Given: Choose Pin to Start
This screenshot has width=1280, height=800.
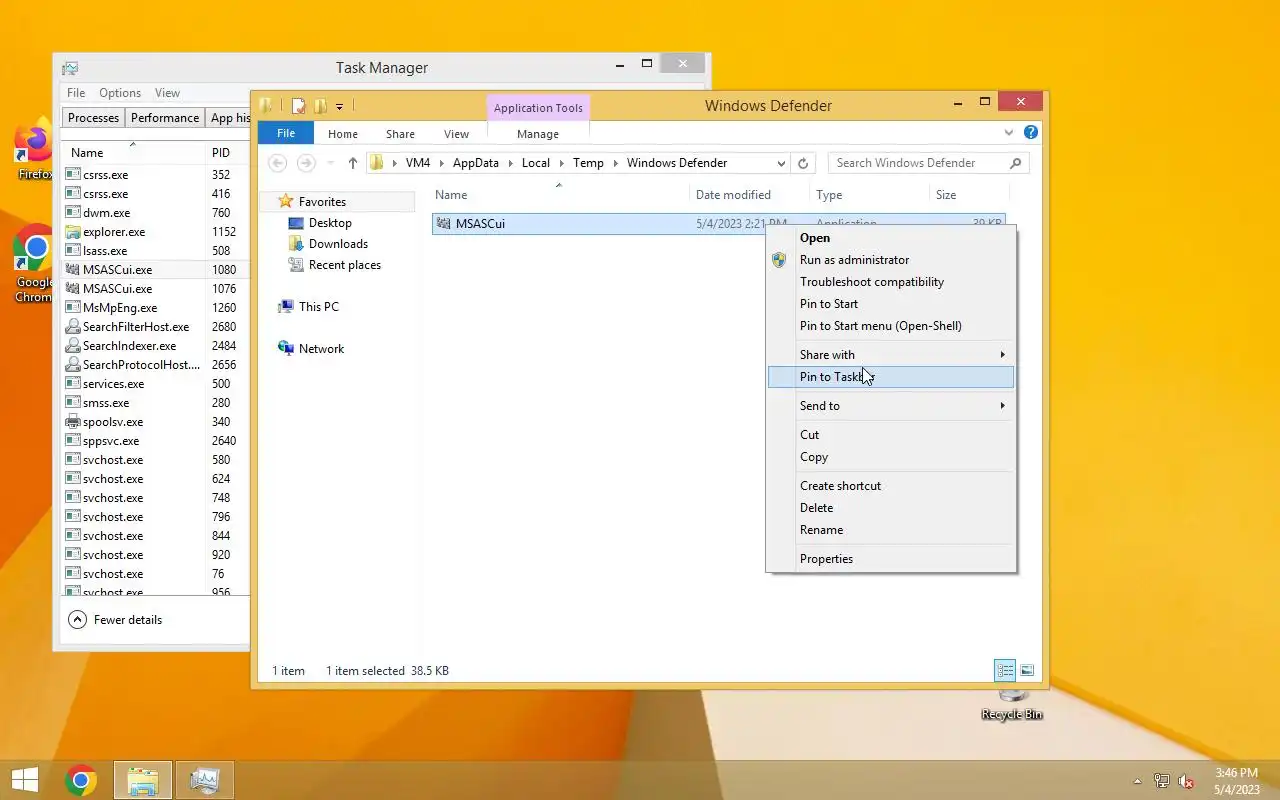Looking at the screenshot, I should tap(890, 303).
